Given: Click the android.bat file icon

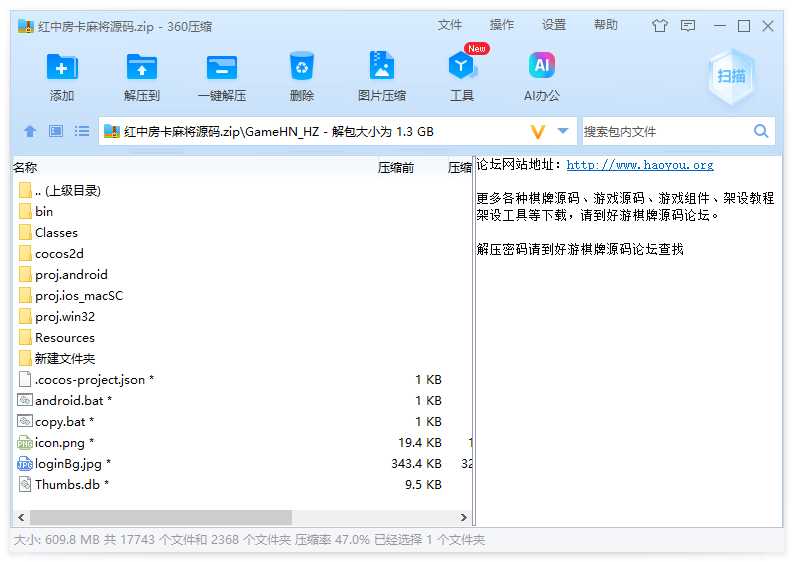Looking at the screenshot, I should pos(25,400).
